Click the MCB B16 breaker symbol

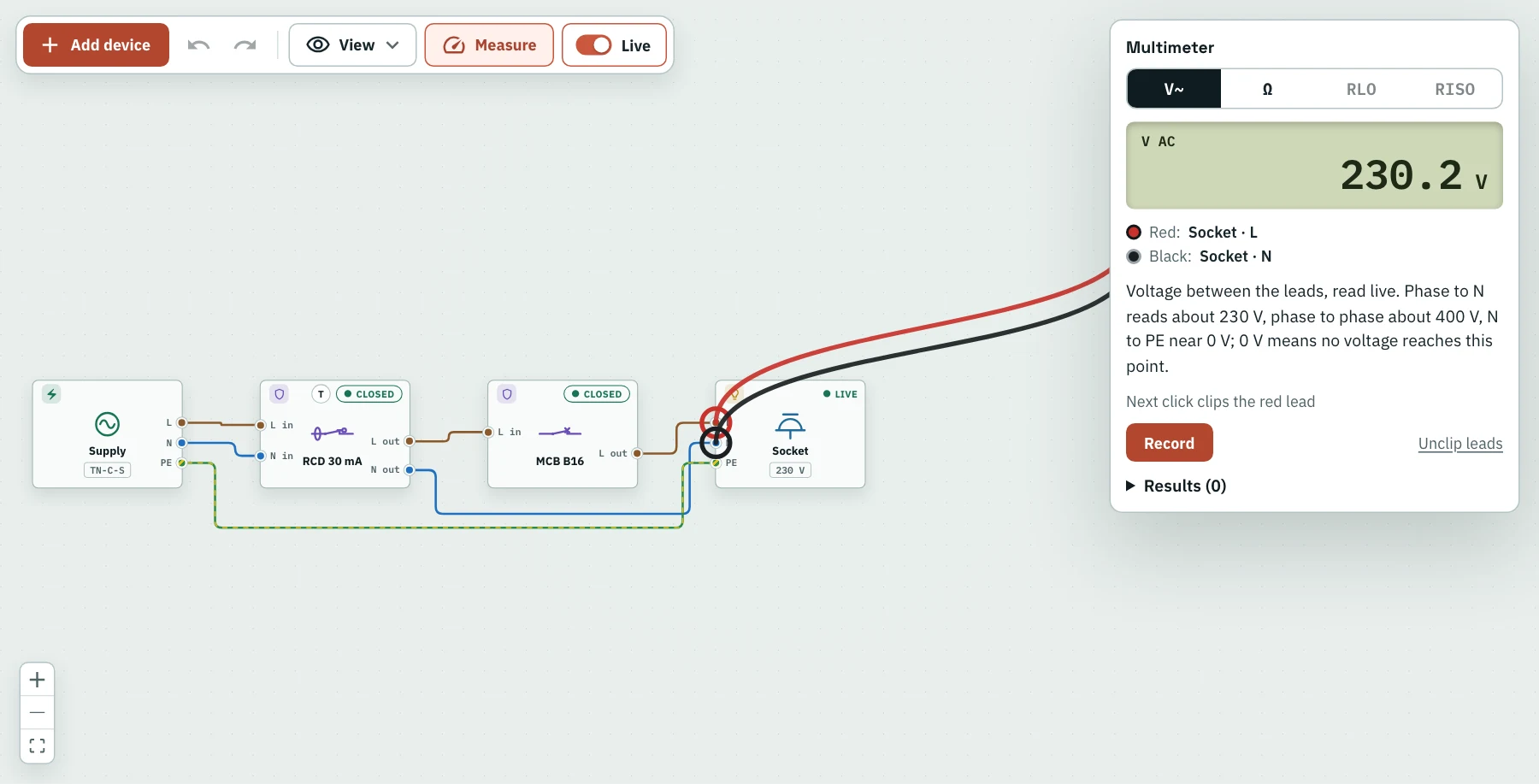tap(560, 433)
